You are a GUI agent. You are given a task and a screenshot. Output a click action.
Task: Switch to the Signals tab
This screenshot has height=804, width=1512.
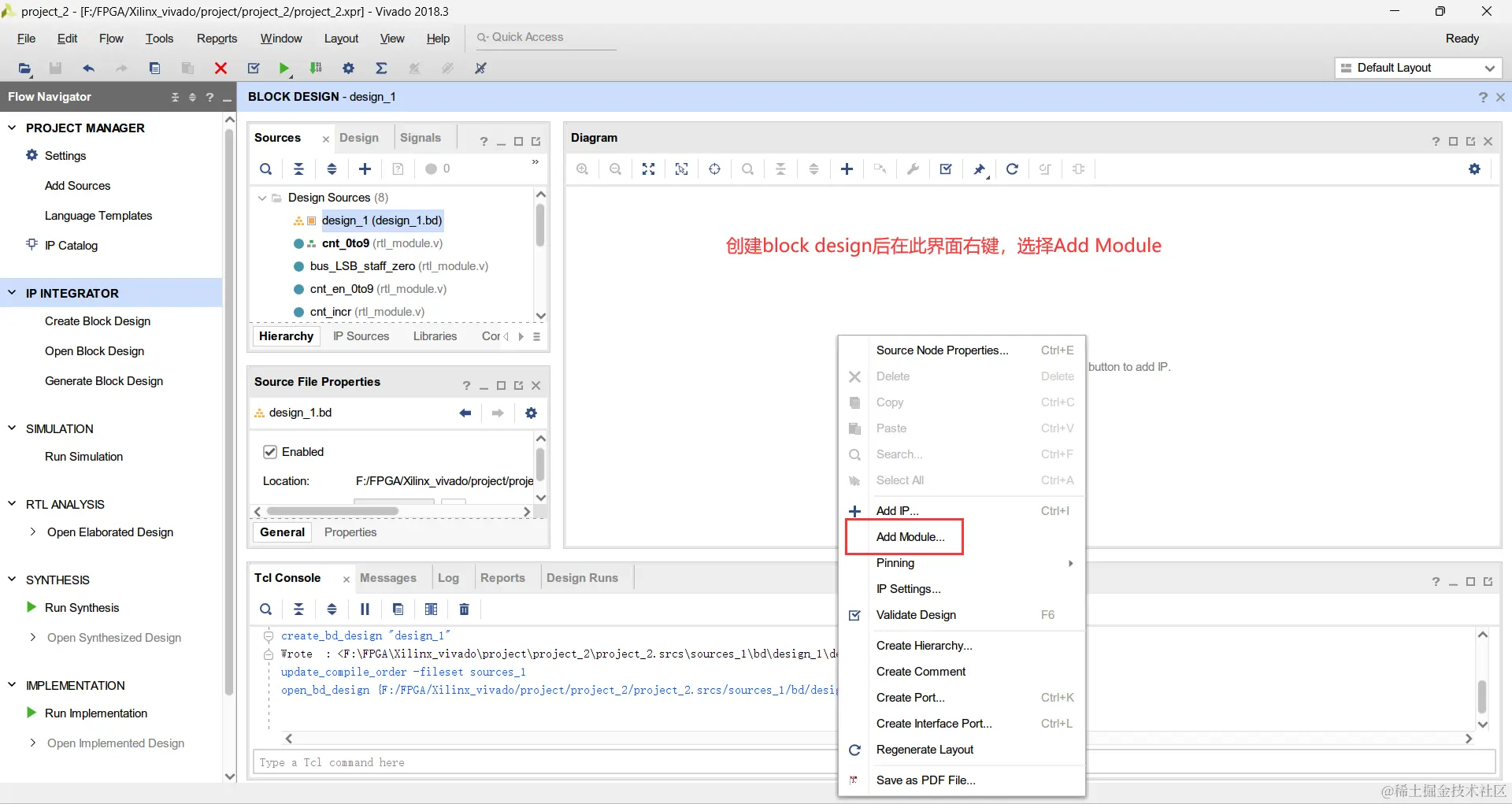click(x=421, y=138)
